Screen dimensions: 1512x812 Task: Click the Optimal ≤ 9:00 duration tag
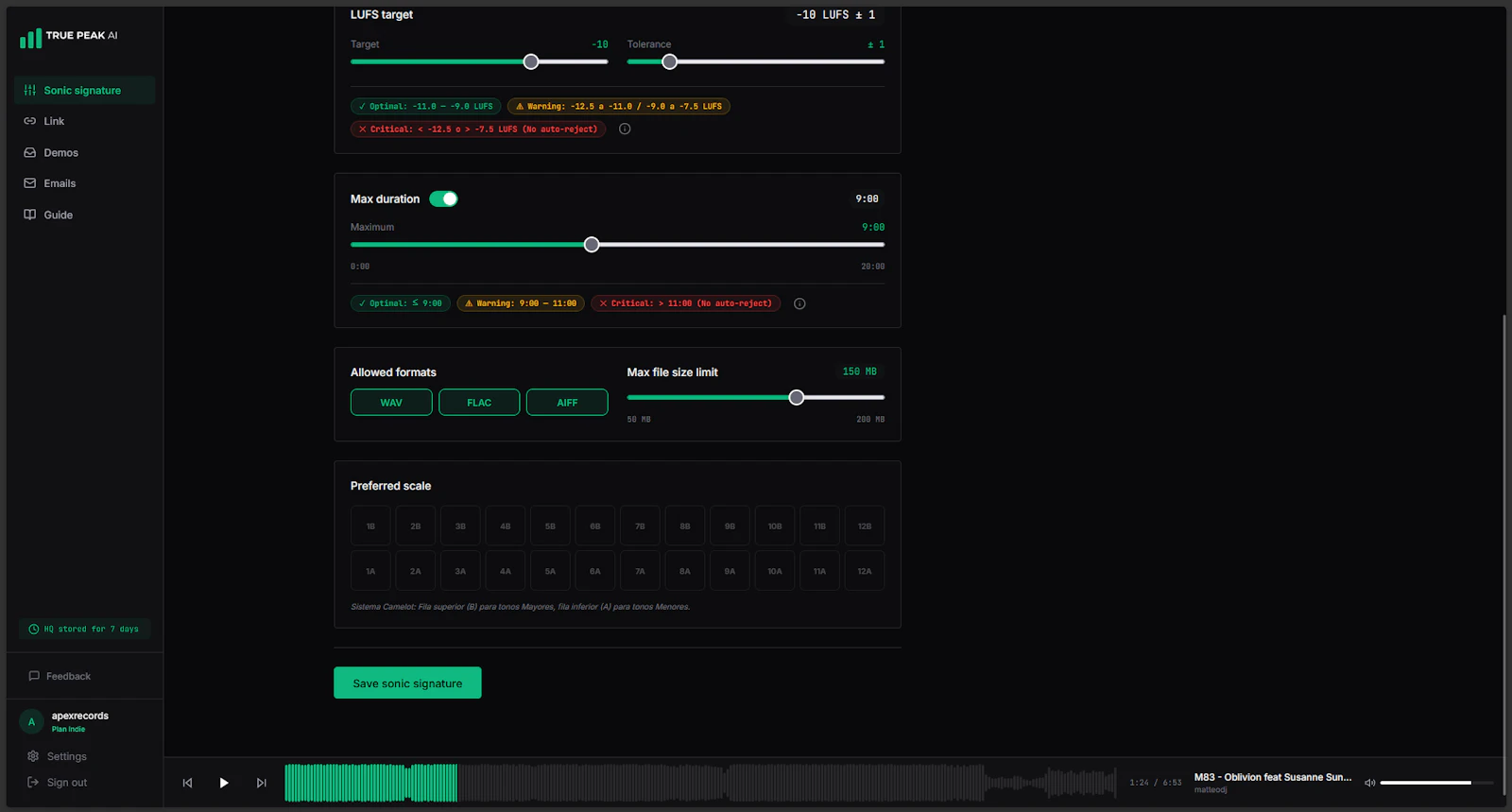(401, 303)
